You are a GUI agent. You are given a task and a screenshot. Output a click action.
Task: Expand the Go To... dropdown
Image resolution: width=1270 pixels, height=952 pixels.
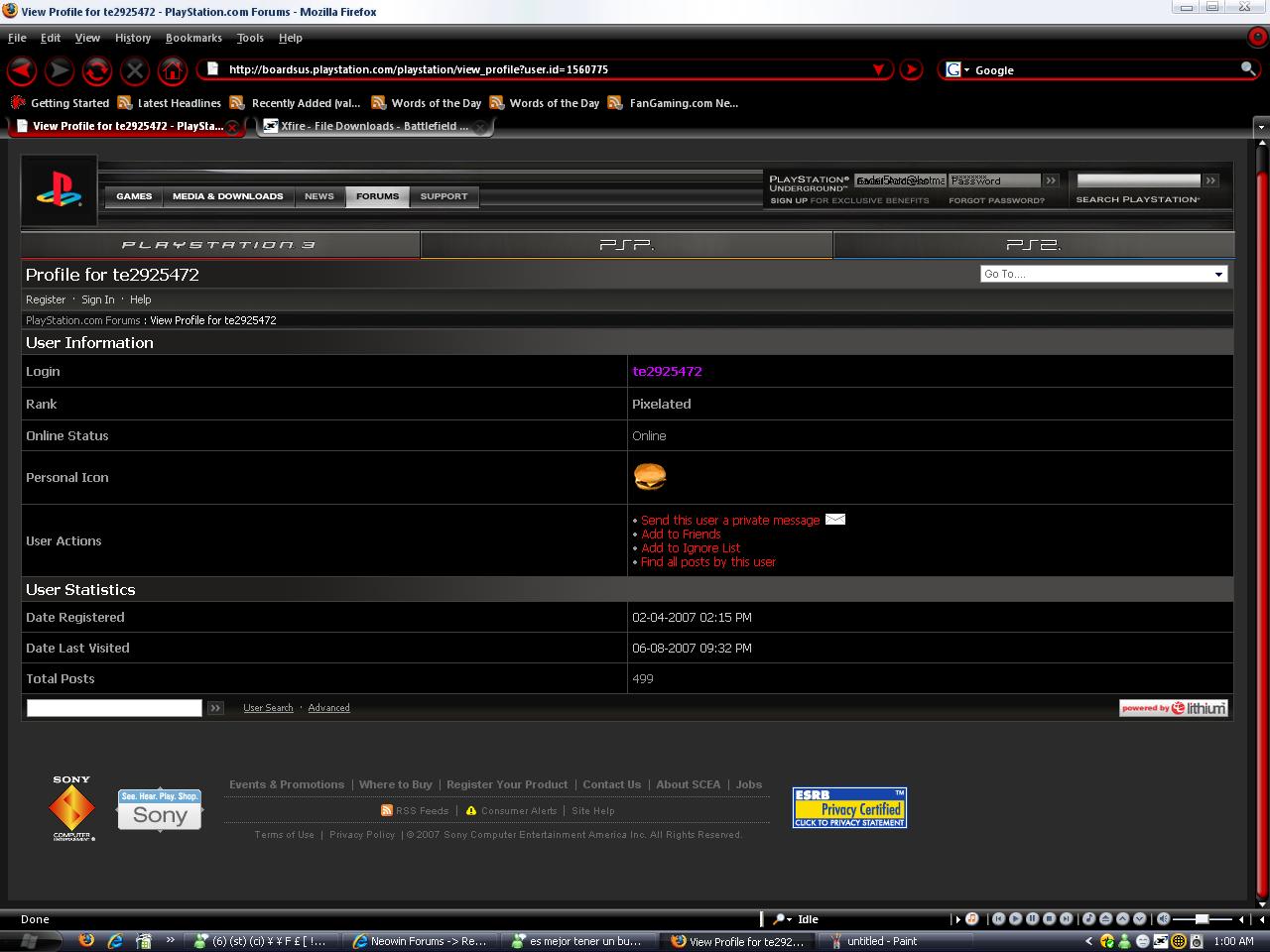point(1103,274)
